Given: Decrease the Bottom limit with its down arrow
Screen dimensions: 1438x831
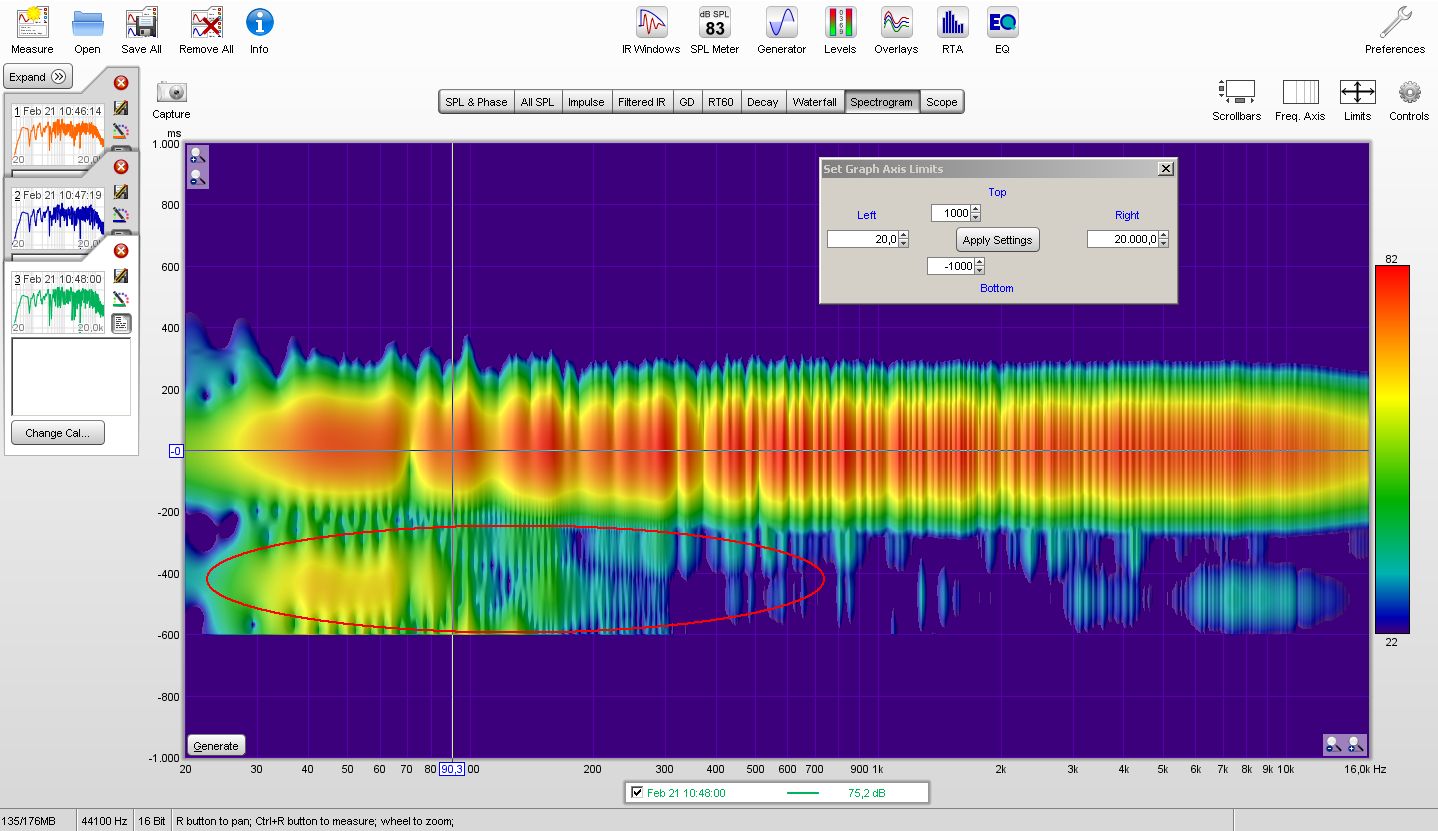Looking at the screenshot, I should (x=979, y=270).
